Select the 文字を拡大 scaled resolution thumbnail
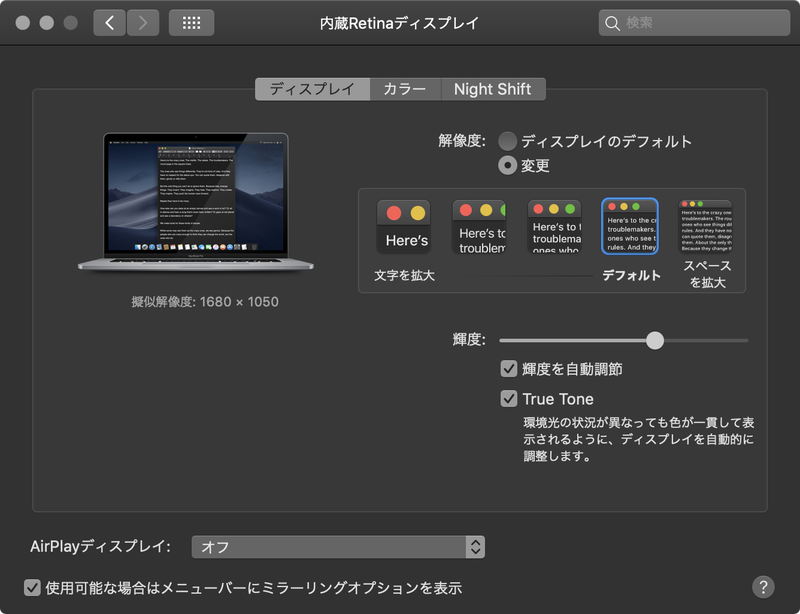Viewport: 800px width, 614px height. pyautogui.click(x=404, y=227)
